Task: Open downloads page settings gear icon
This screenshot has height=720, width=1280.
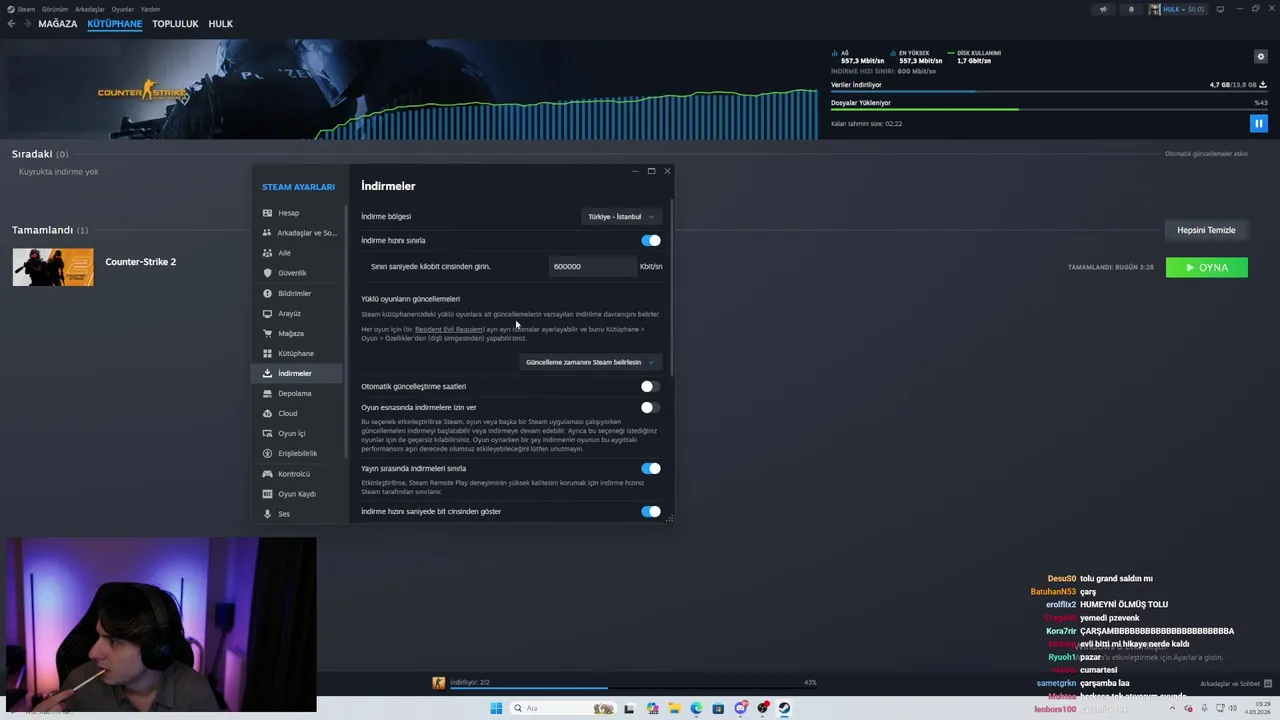Action: 1261,57
